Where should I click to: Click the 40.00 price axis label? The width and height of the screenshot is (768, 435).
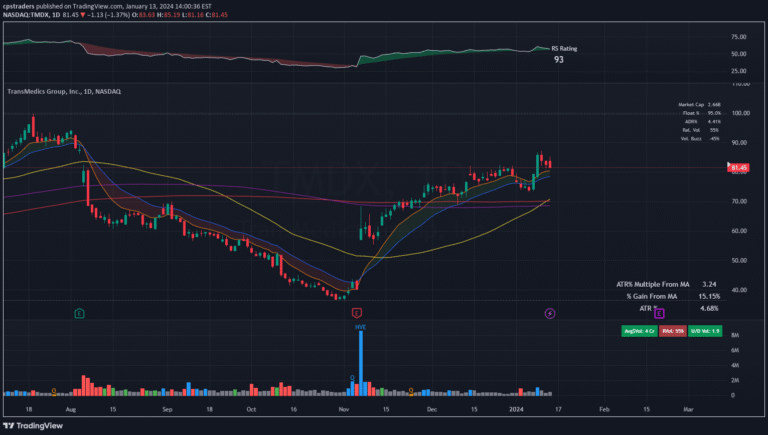[x=741, y=290]
